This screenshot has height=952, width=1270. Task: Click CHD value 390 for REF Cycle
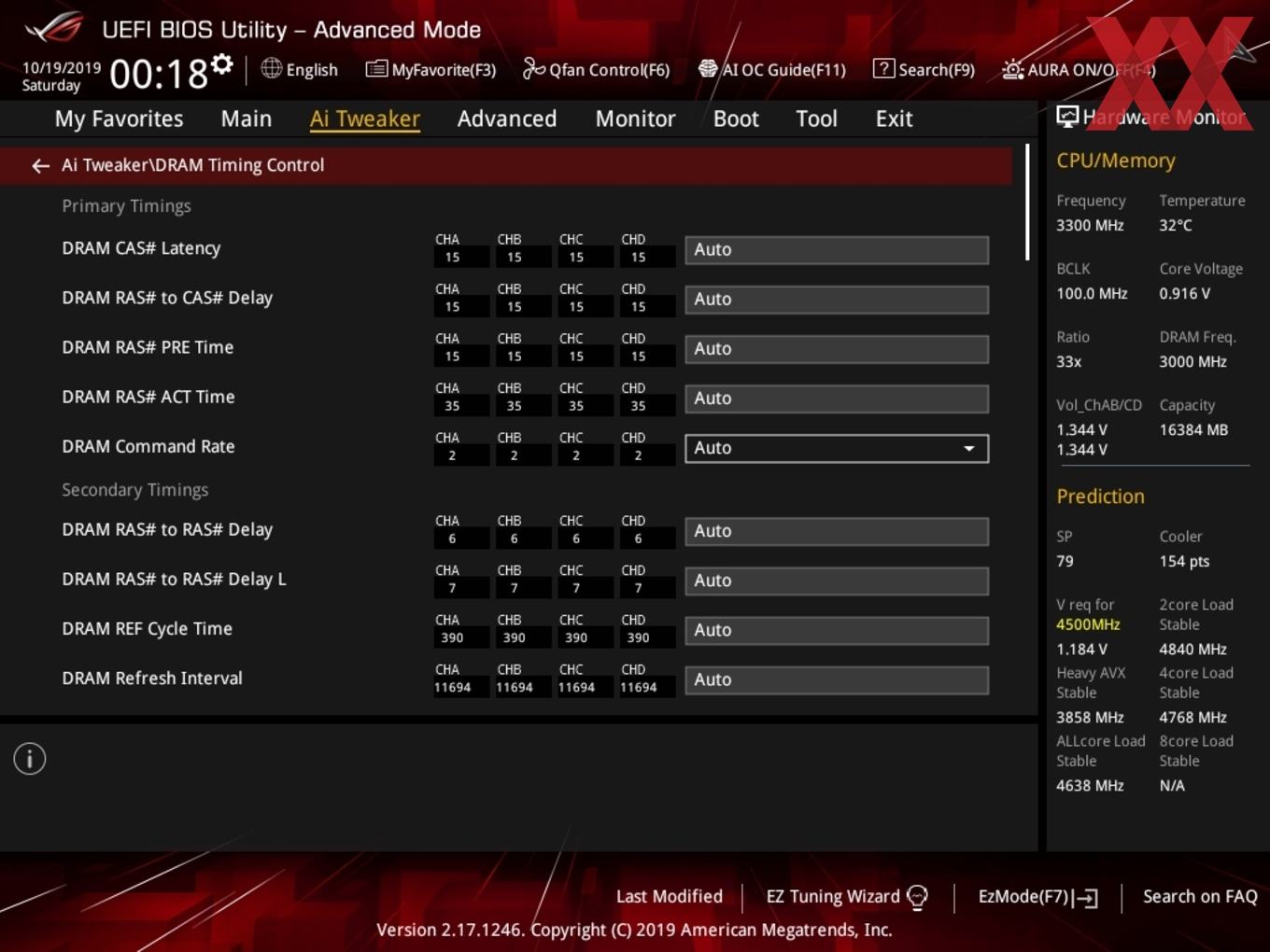pyautogui.click(x=638, y=638)
